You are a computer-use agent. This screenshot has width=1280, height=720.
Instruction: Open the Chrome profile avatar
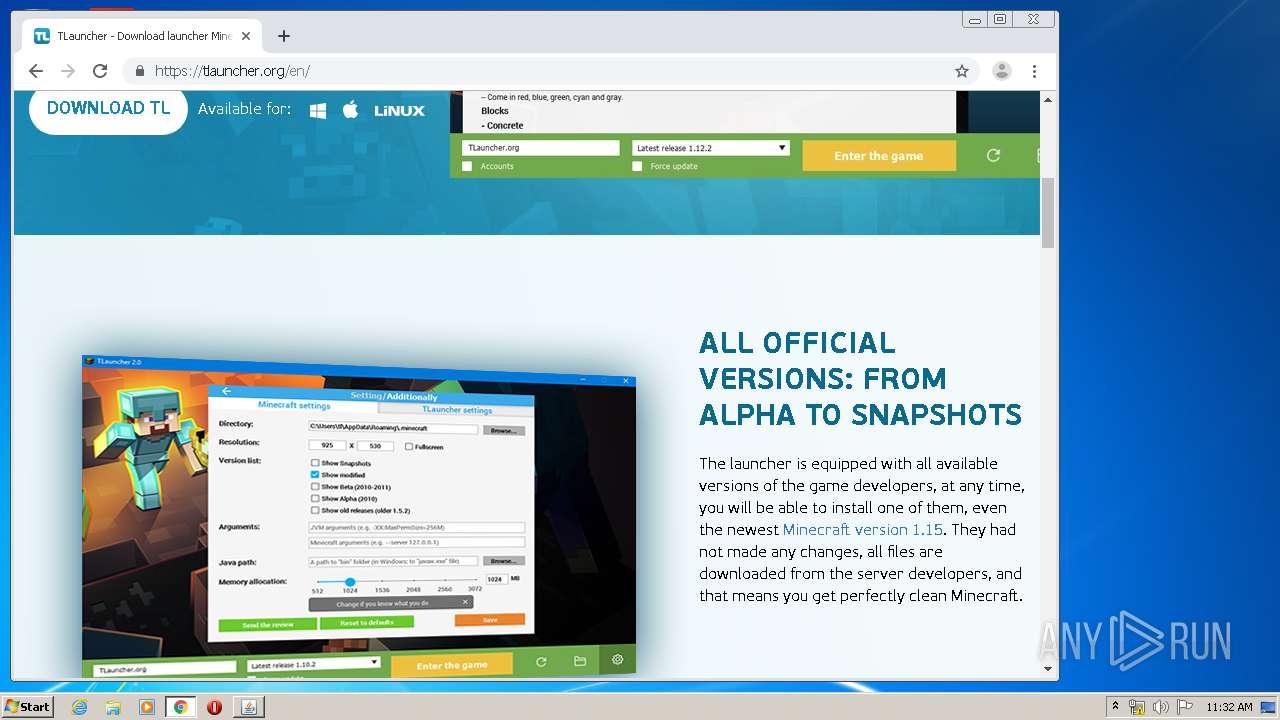click(x=1001, y=71)
